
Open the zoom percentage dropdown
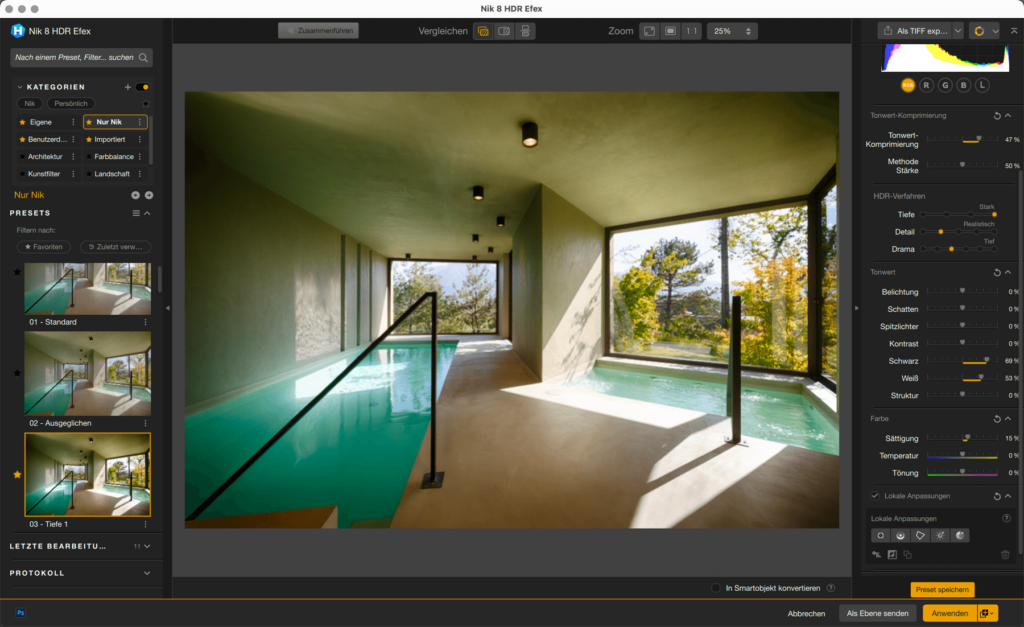pyautogui.click(x=732, y=31)
